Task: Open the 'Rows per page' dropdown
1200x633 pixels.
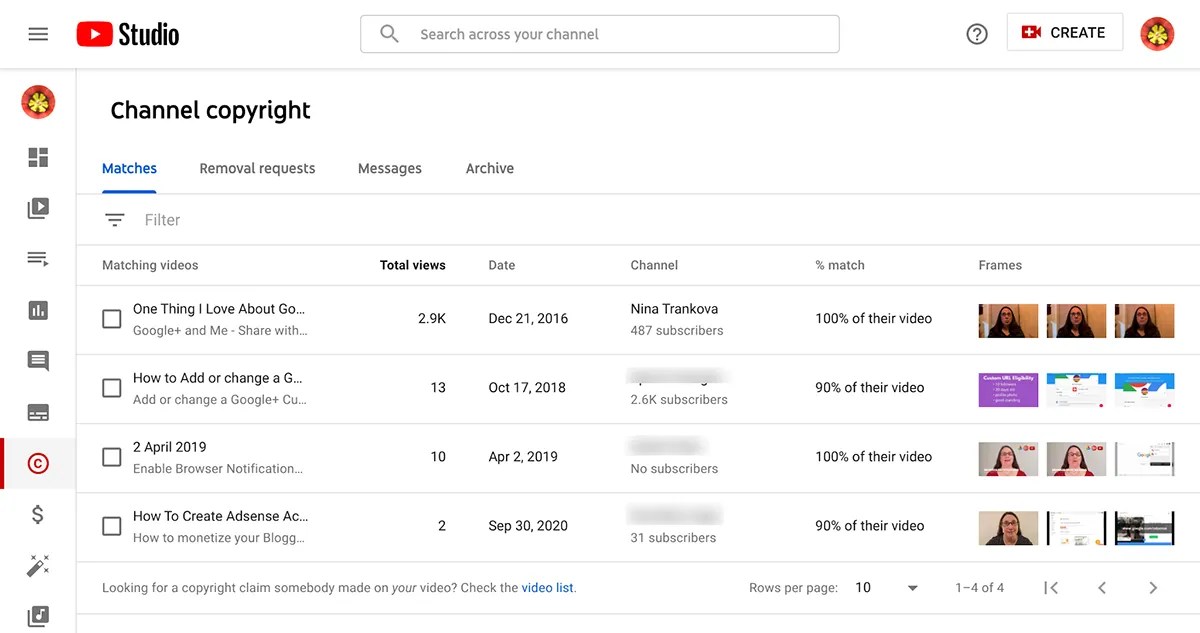Action: click(885, 588)
